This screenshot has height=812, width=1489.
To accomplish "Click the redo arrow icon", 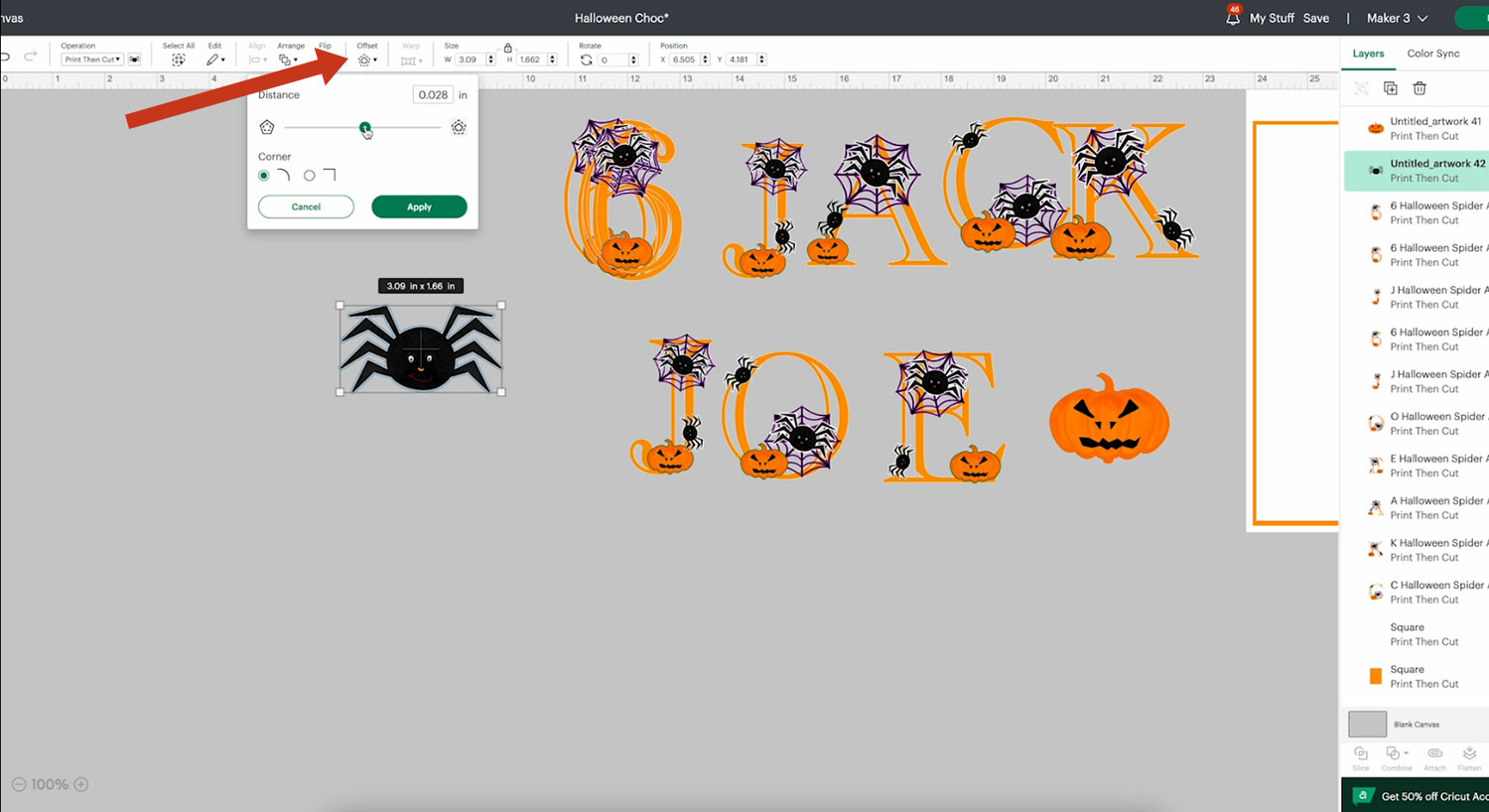I will (31, 56).
